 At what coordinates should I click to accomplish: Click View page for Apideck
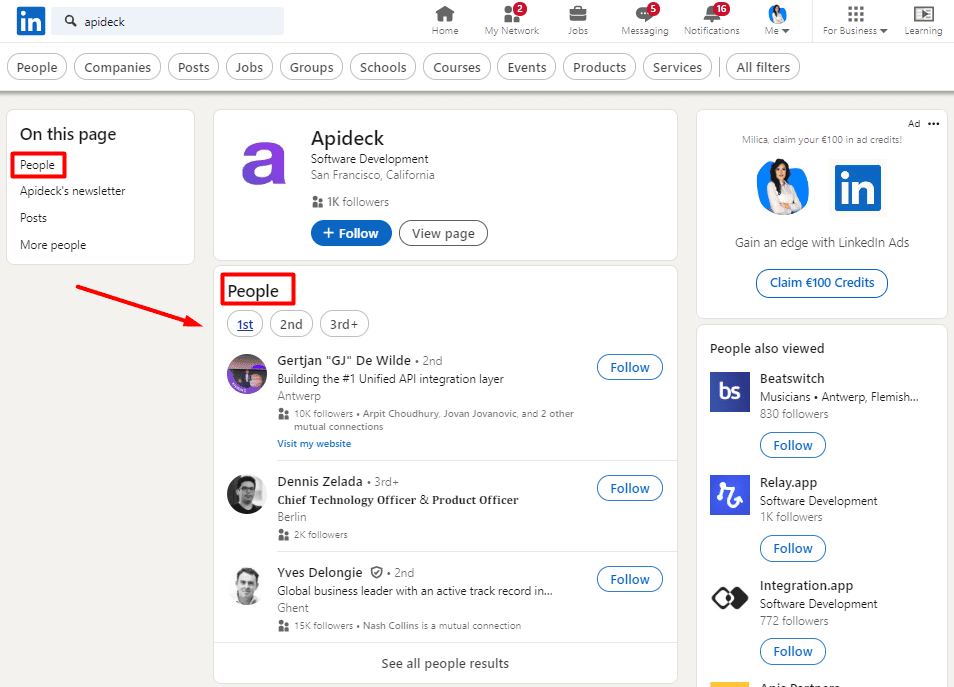(x=443, y=233)
